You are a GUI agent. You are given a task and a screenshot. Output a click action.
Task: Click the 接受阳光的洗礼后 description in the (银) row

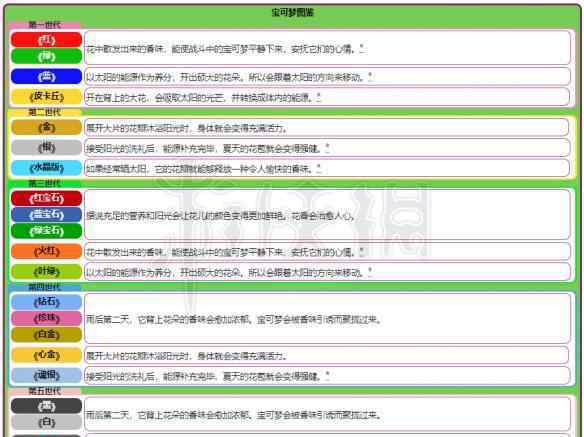tap(203, 149)
